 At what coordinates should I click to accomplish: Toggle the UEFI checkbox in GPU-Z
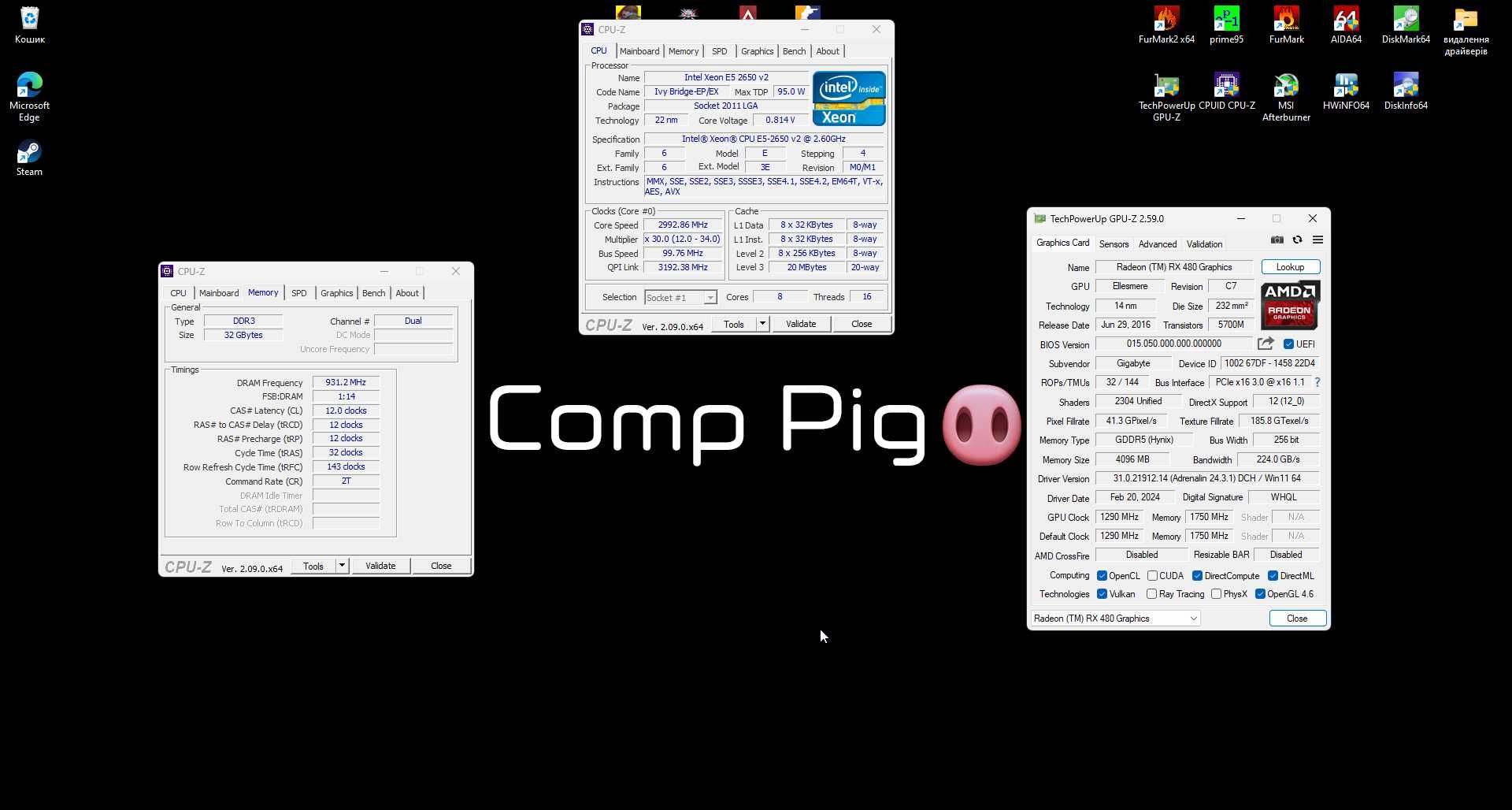pyautogui.click(x=1288, y=344)
